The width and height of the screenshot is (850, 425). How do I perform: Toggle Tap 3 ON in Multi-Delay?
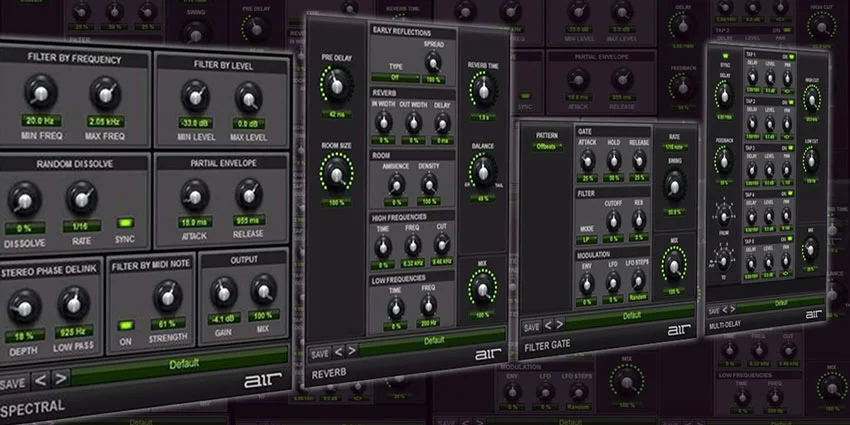[791, 147]
